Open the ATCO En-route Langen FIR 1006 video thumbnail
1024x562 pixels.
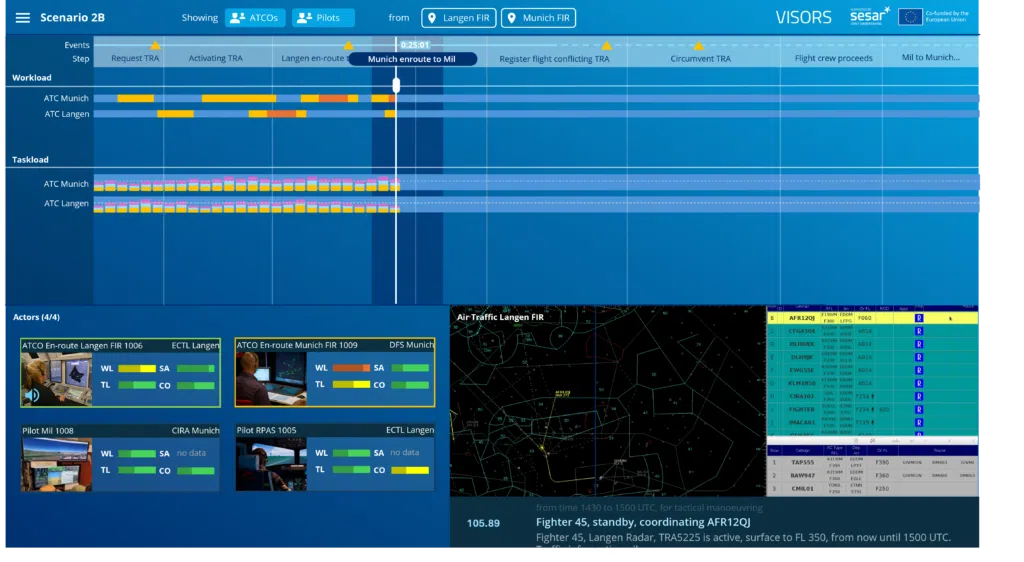[56, 379]
